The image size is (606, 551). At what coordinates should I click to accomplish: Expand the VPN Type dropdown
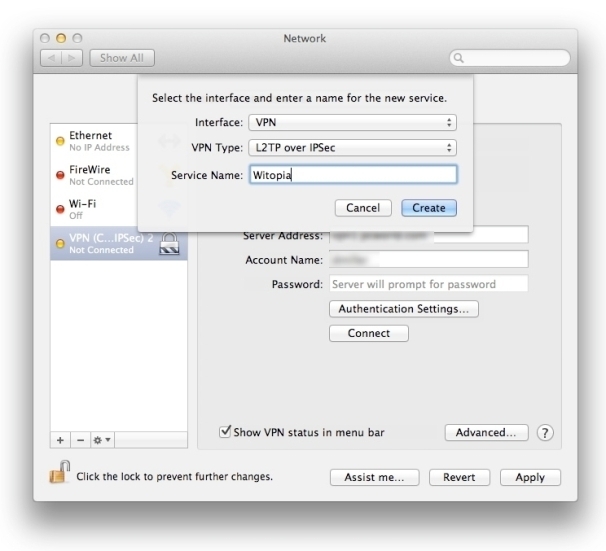pyautogui.click(x=353, y=148)
